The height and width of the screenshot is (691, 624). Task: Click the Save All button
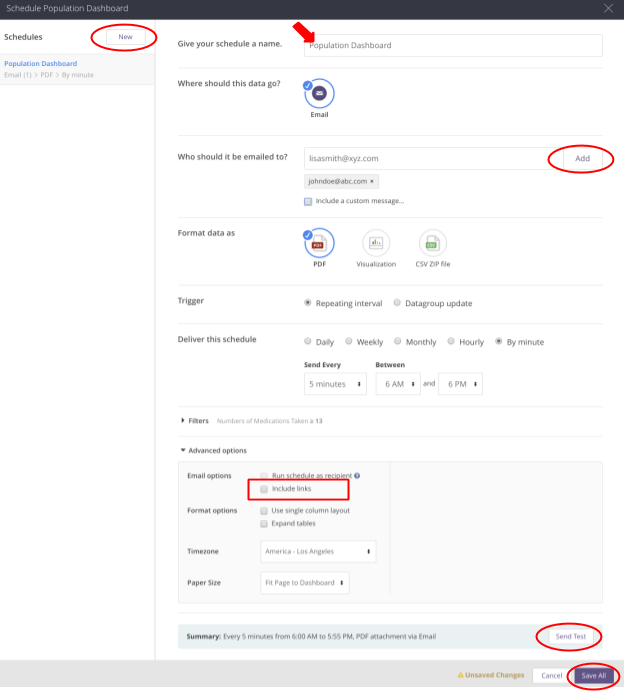click(593, 675)
